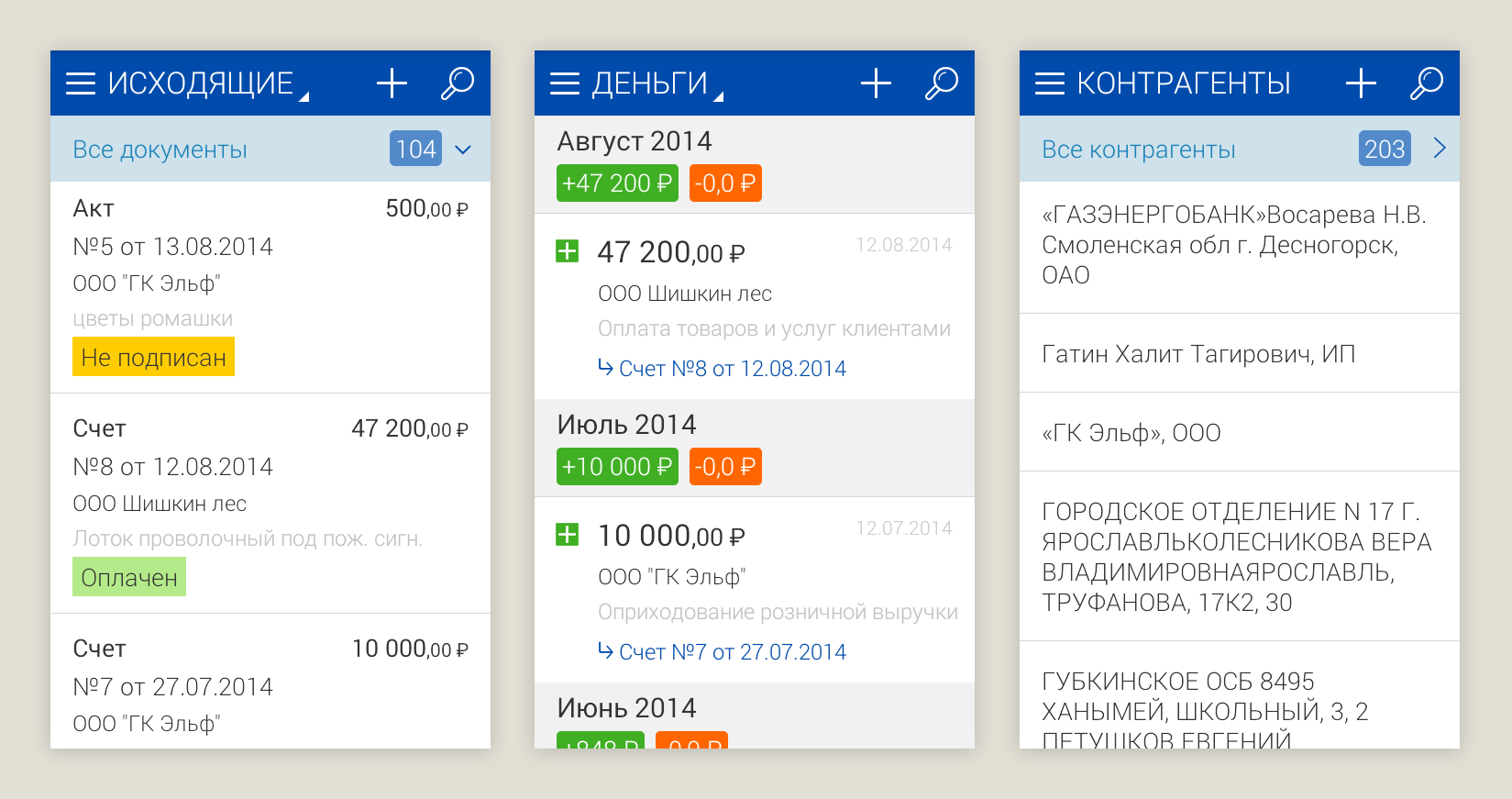Select the Все контрагенты filter label
The height and width of the screenshot is (799, 1512).
tap(1138, 150)
